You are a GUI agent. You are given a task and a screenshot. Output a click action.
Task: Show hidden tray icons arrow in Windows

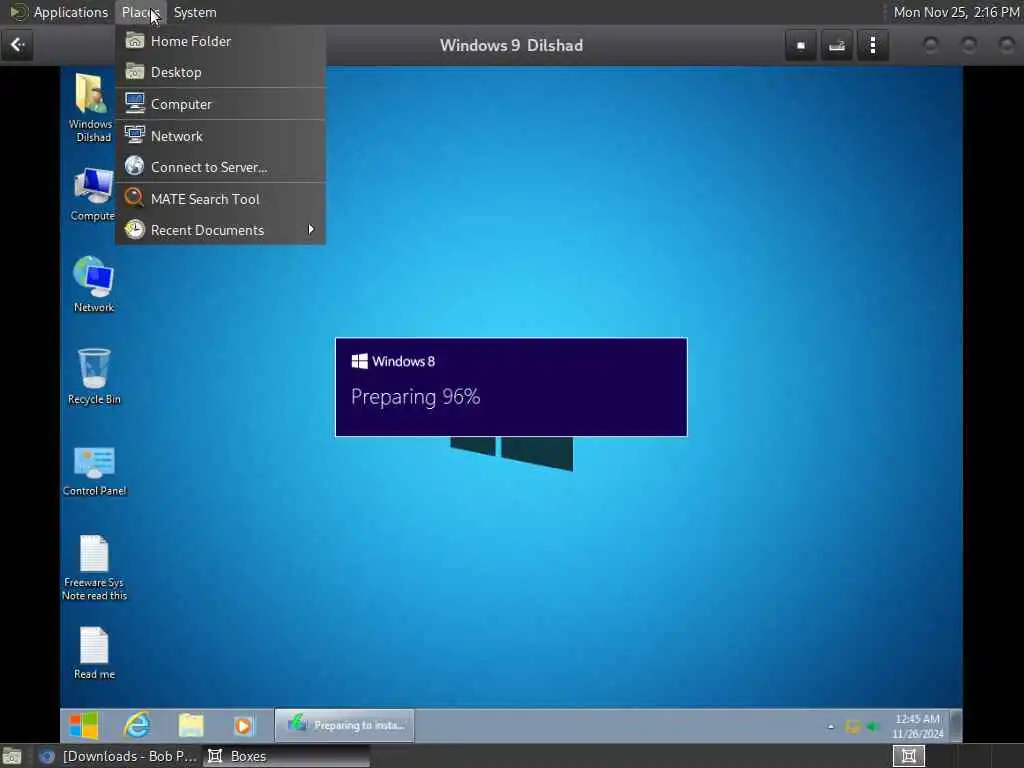click(831, 726)
